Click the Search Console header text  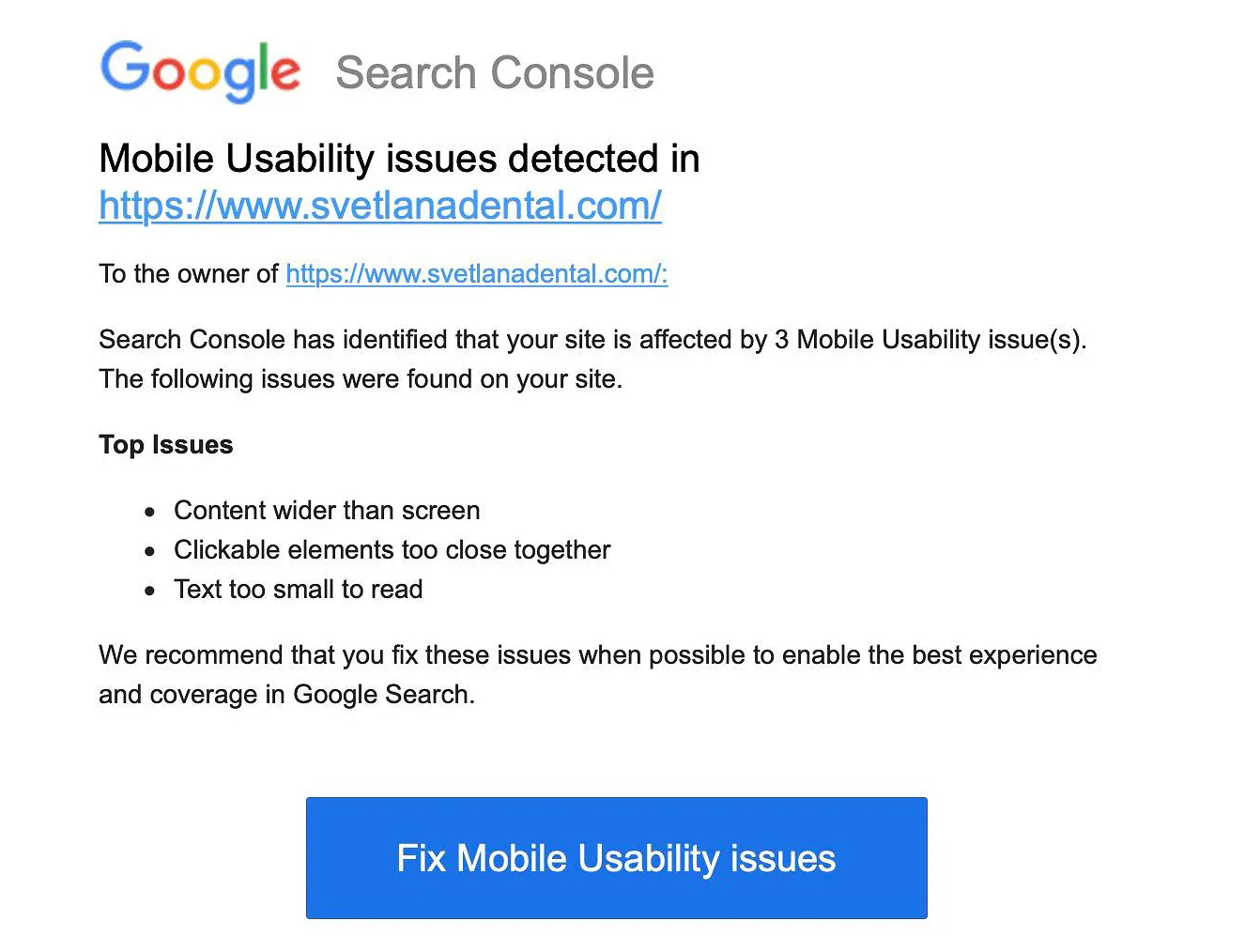[494, 73]
